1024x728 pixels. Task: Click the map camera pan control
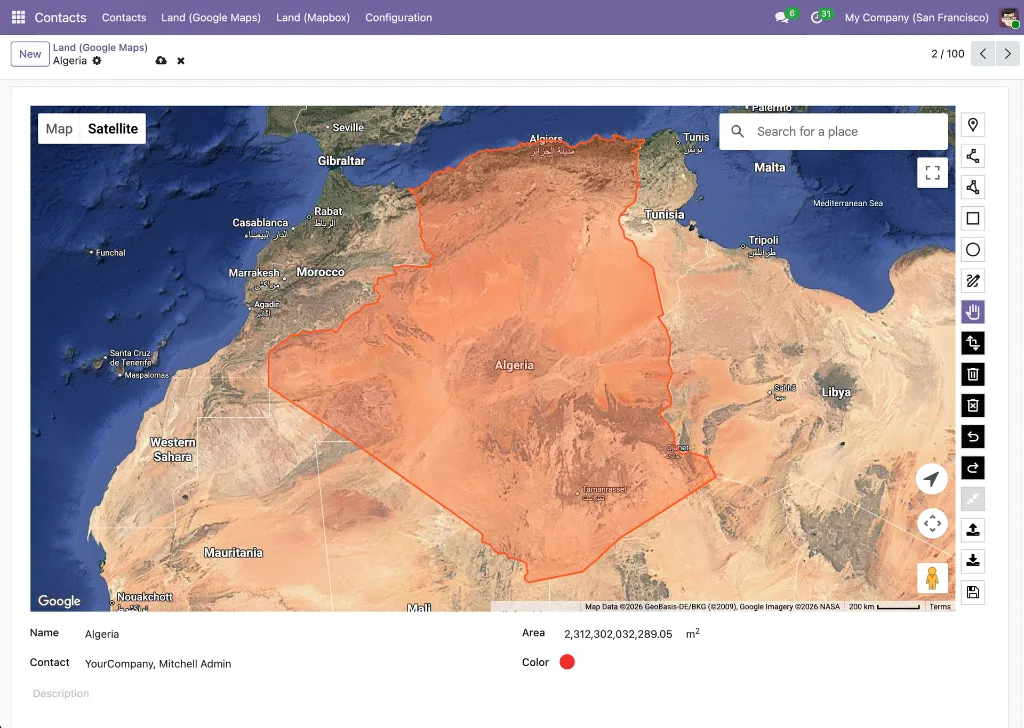click(x=932, y=524)
